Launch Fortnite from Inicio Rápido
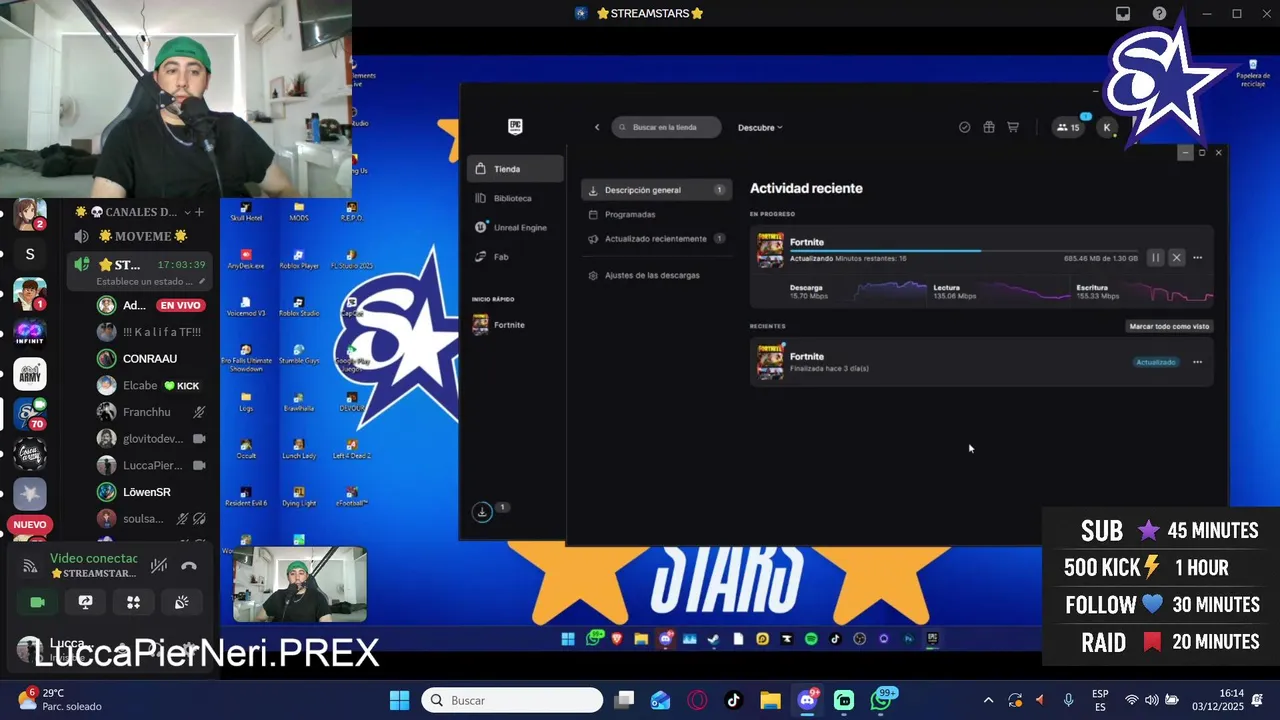The height and width of the screenshot is (720, 1280). pos(515,324)
